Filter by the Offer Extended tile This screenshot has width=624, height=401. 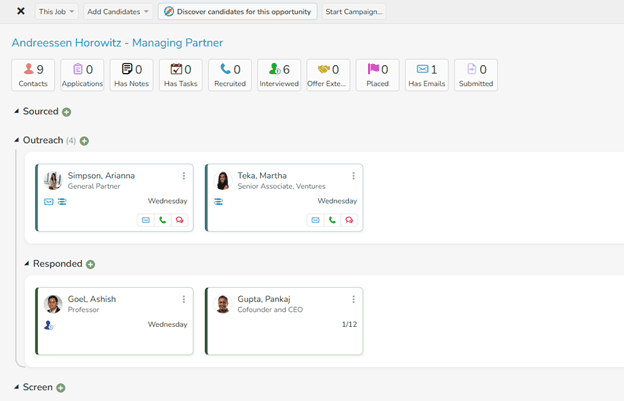point(328,75)
